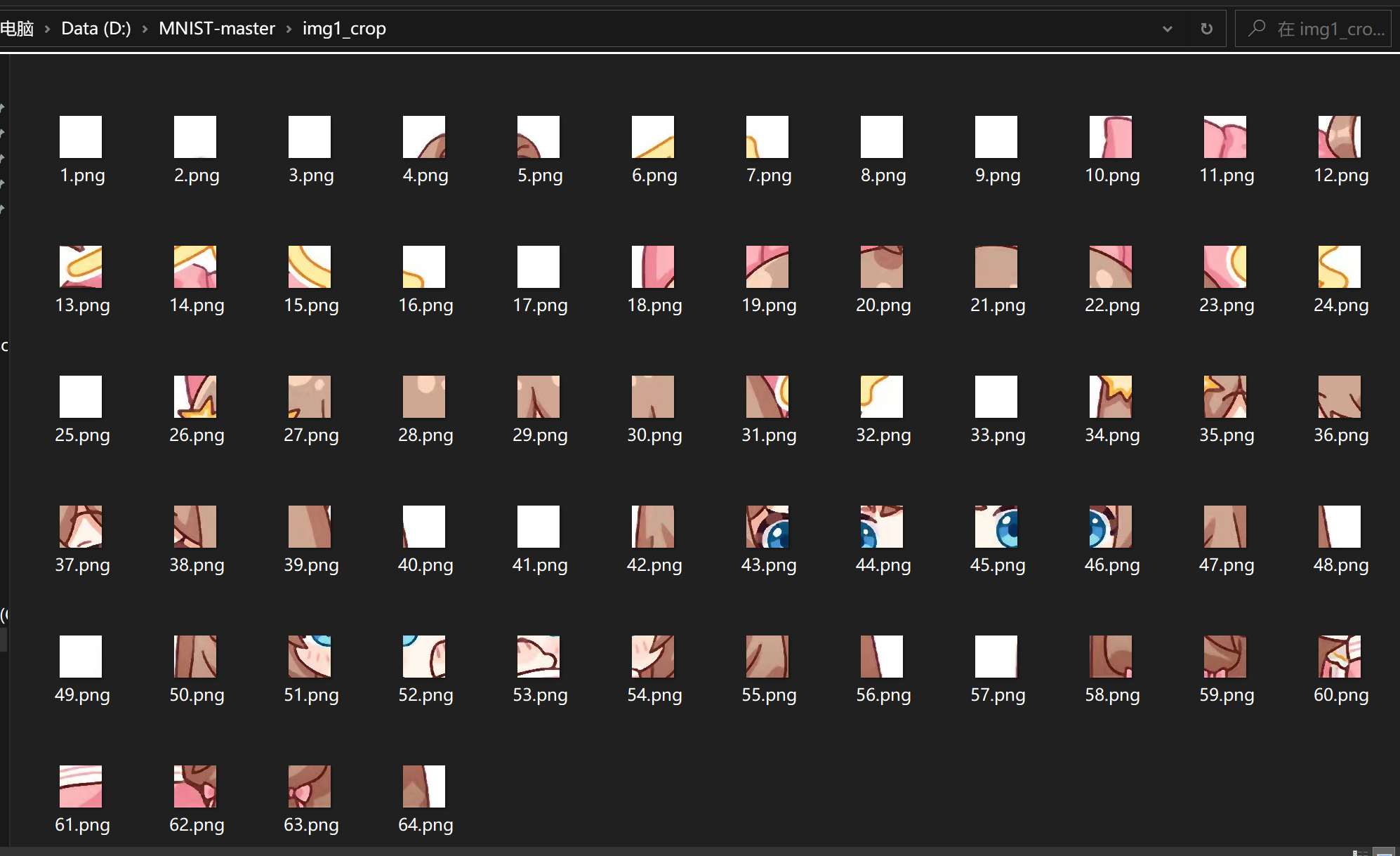The width and height of the screenshot is (1400, 856).
Task: Select the 44.png thumbnail
Action: pyautogui.click(x=882, y=527)
